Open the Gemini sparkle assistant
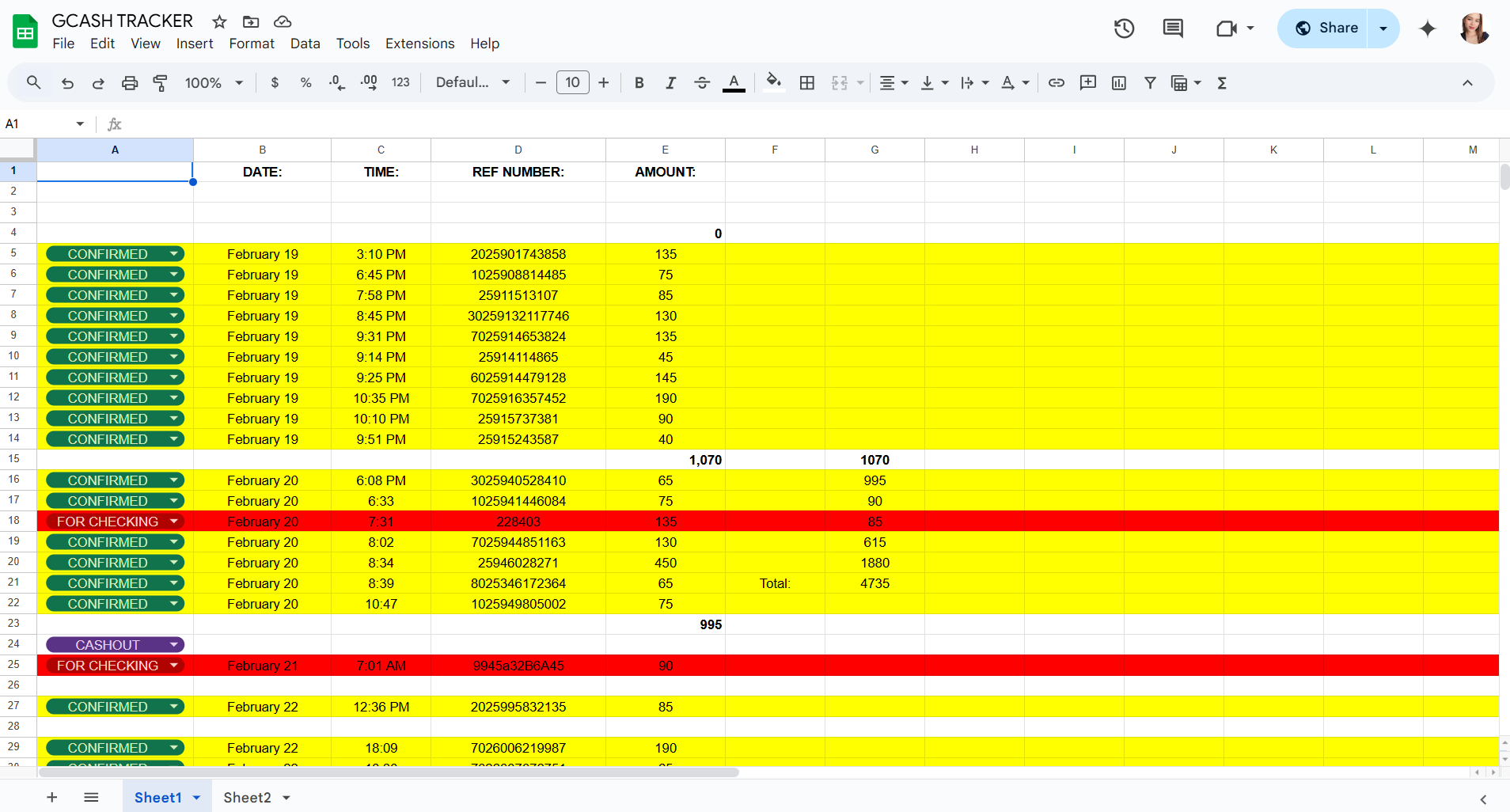Viewport: 1510px width, 812px height. 1428,28
